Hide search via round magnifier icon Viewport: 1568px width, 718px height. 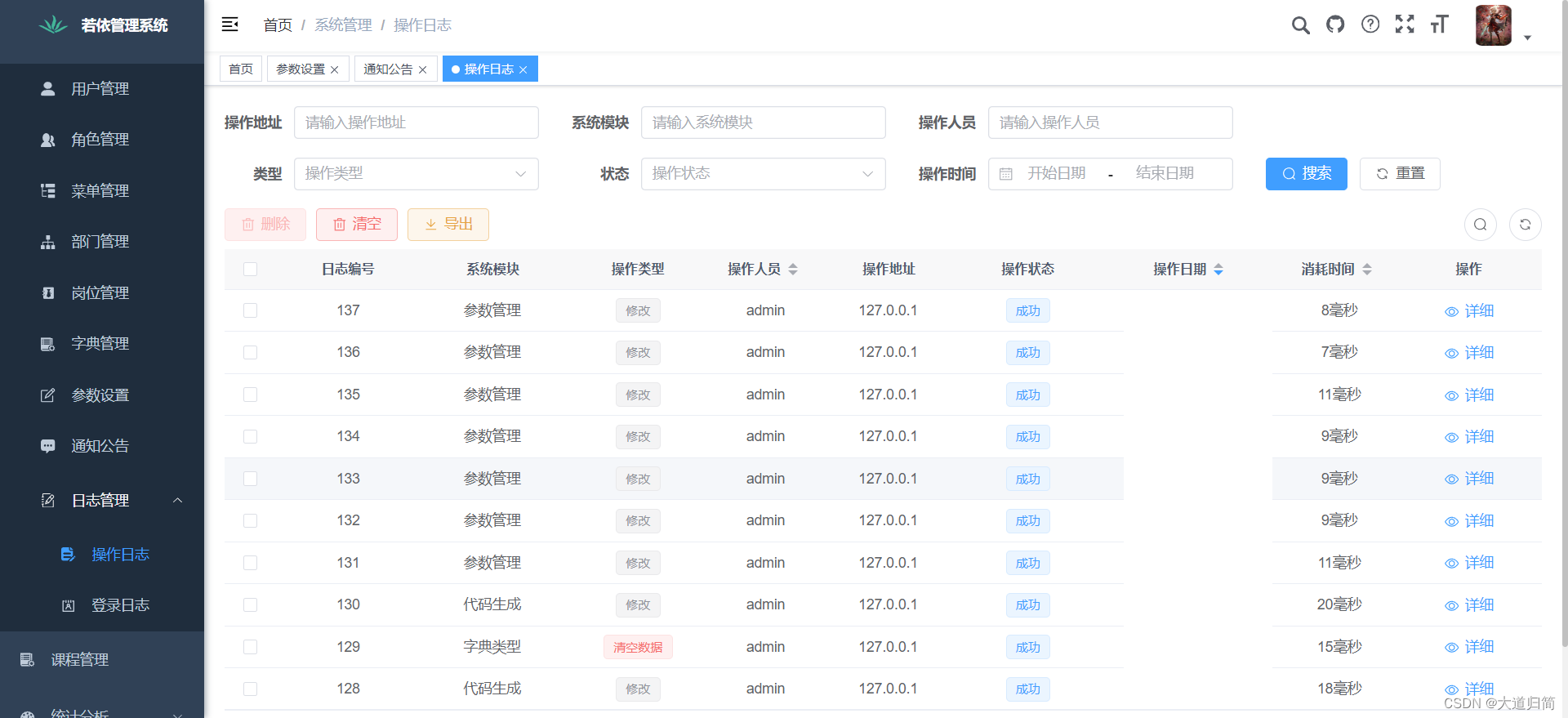(1481, 225)
